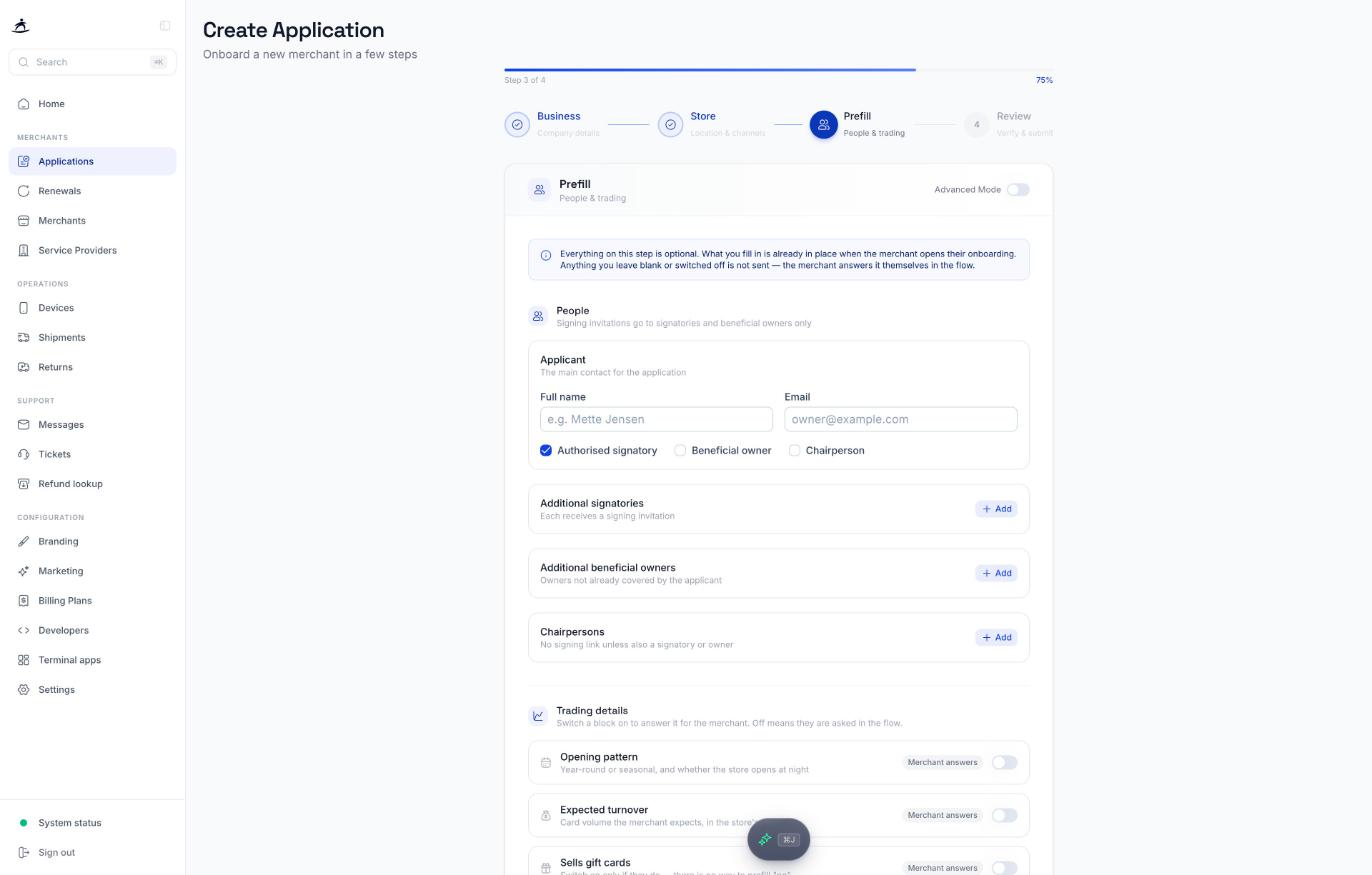The height and width of the screenshot is (875, 1372).
Task: Click the Merchants sidebar icon
Action: tap(24, 221)
